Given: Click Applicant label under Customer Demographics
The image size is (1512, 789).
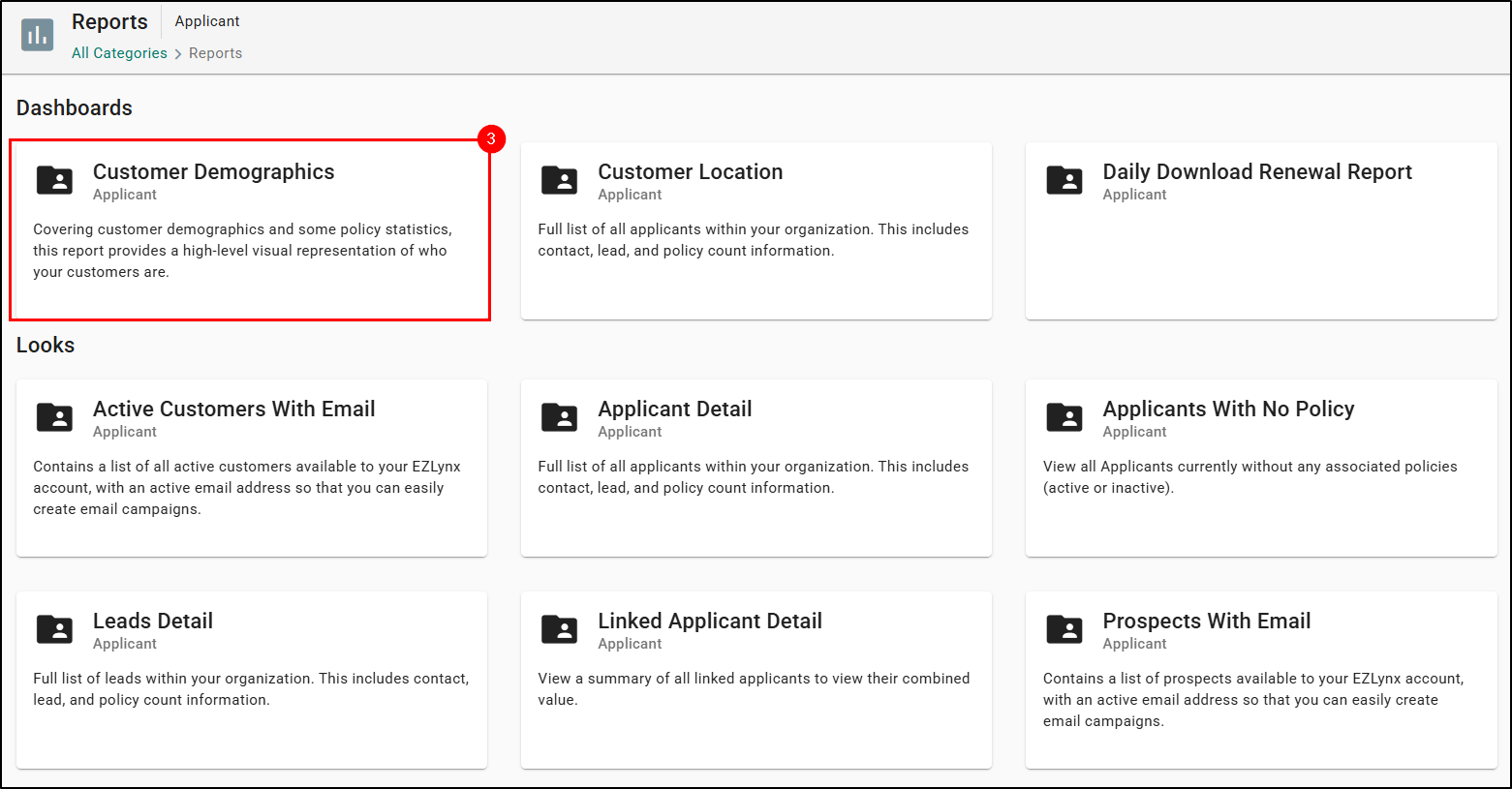Looking at the screenshot, I should coord(125,195).
